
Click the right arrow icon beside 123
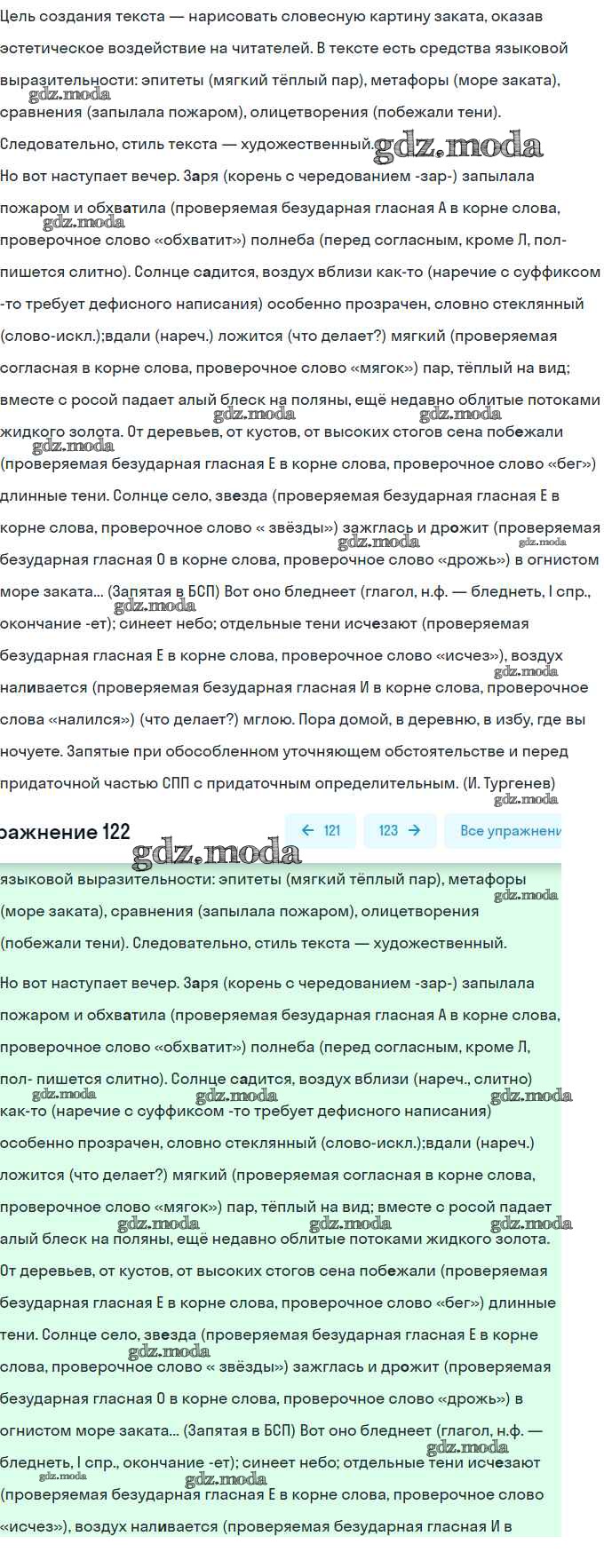coord(414,830)
